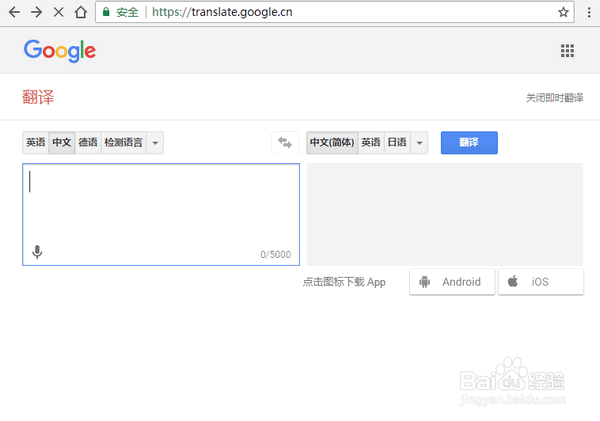Select 英语 as target language

371,142
